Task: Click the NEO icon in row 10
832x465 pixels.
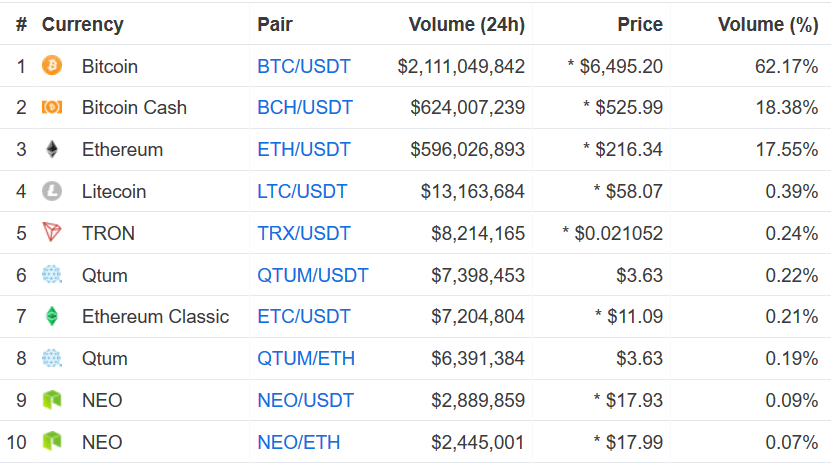Action: (x=52, y=442)
